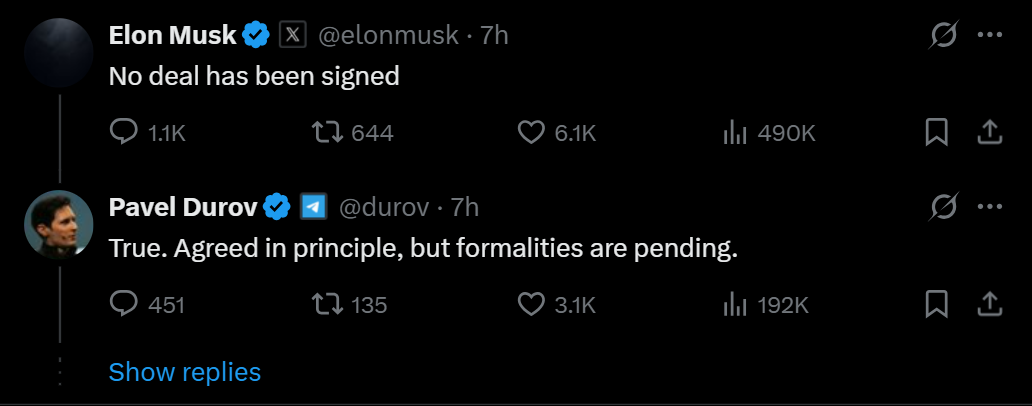Viewport: 1032px width, 406px height.
Task: Bookmark Pavel Durov's tweet
Action: [x=936, y=304]
